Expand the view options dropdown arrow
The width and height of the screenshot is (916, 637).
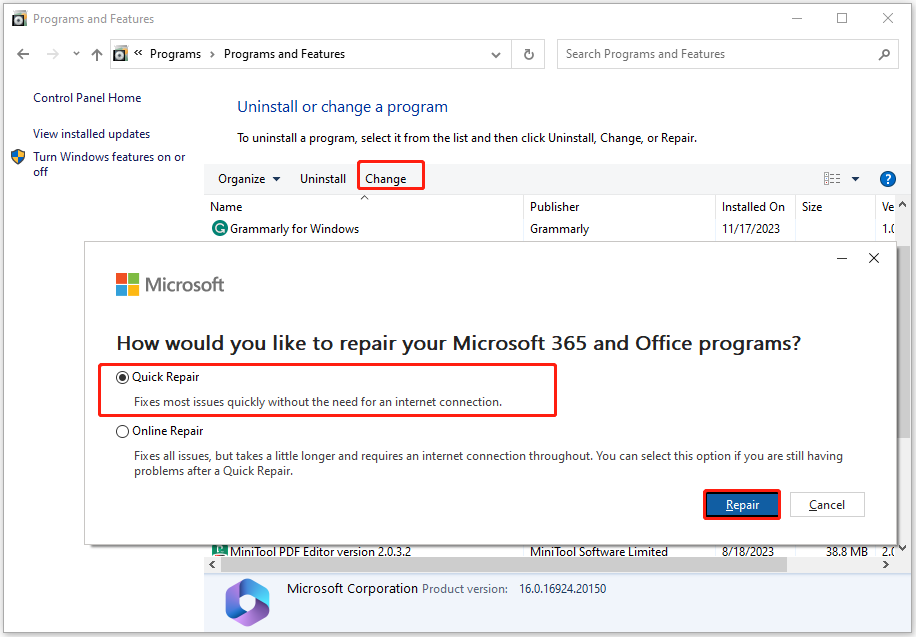pos(855,179)
